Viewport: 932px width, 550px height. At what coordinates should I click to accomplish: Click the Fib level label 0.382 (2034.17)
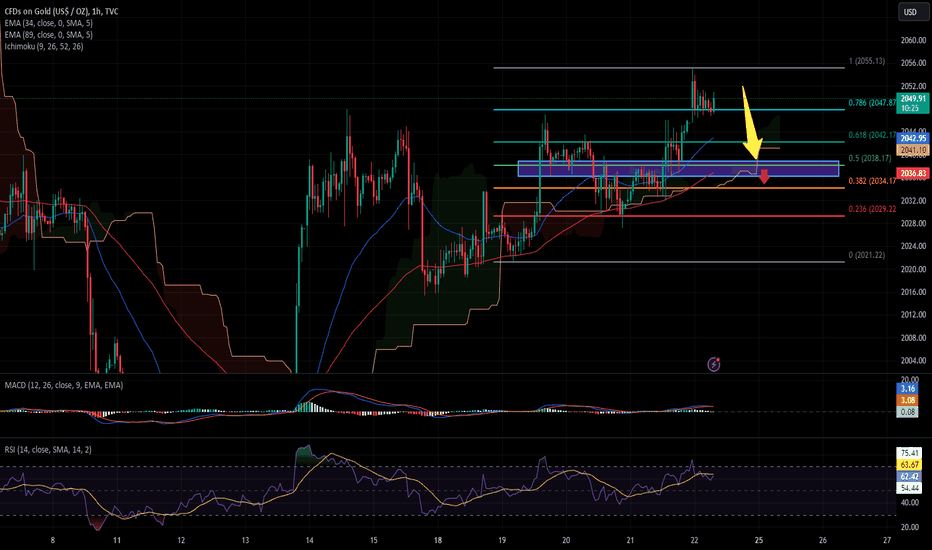[x=871, y=181]
